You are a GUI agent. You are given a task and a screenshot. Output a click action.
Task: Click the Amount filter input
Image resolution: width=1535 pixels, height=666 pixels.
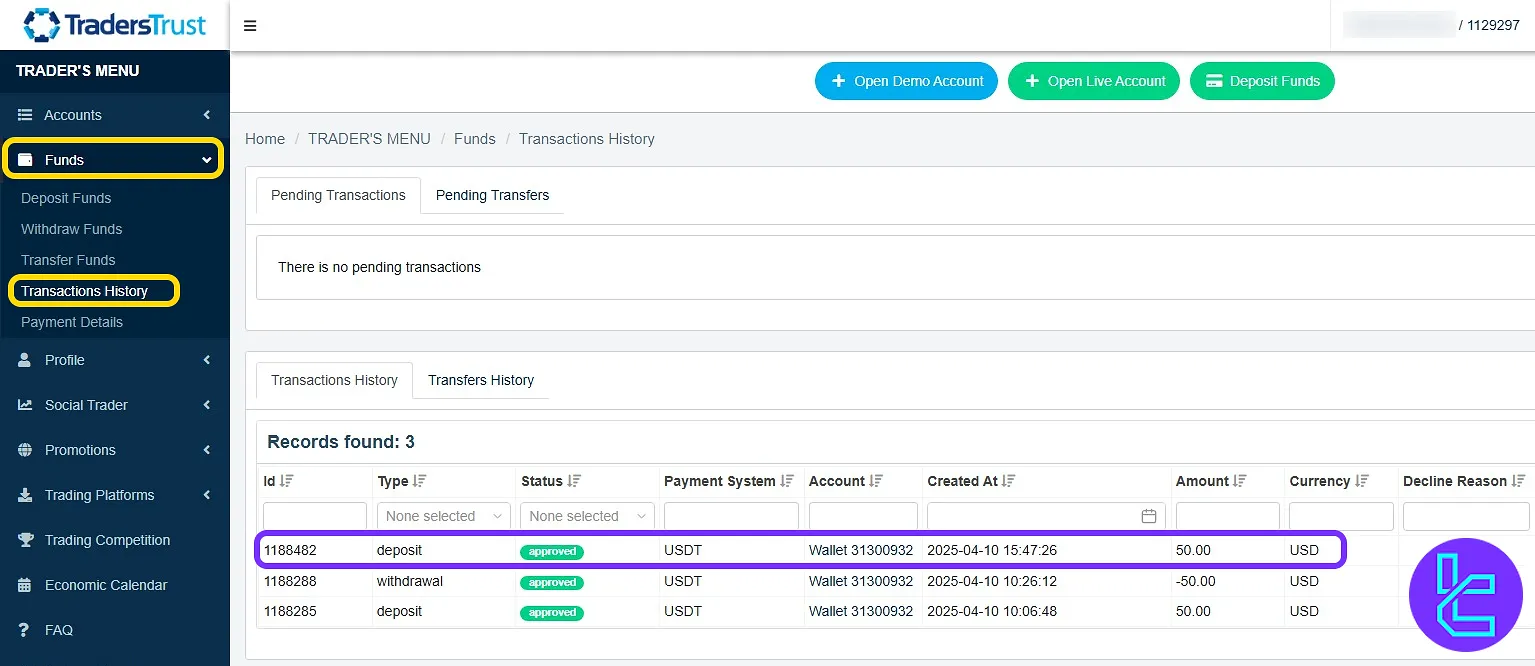pyautogui.click(x=1228, y=516)
